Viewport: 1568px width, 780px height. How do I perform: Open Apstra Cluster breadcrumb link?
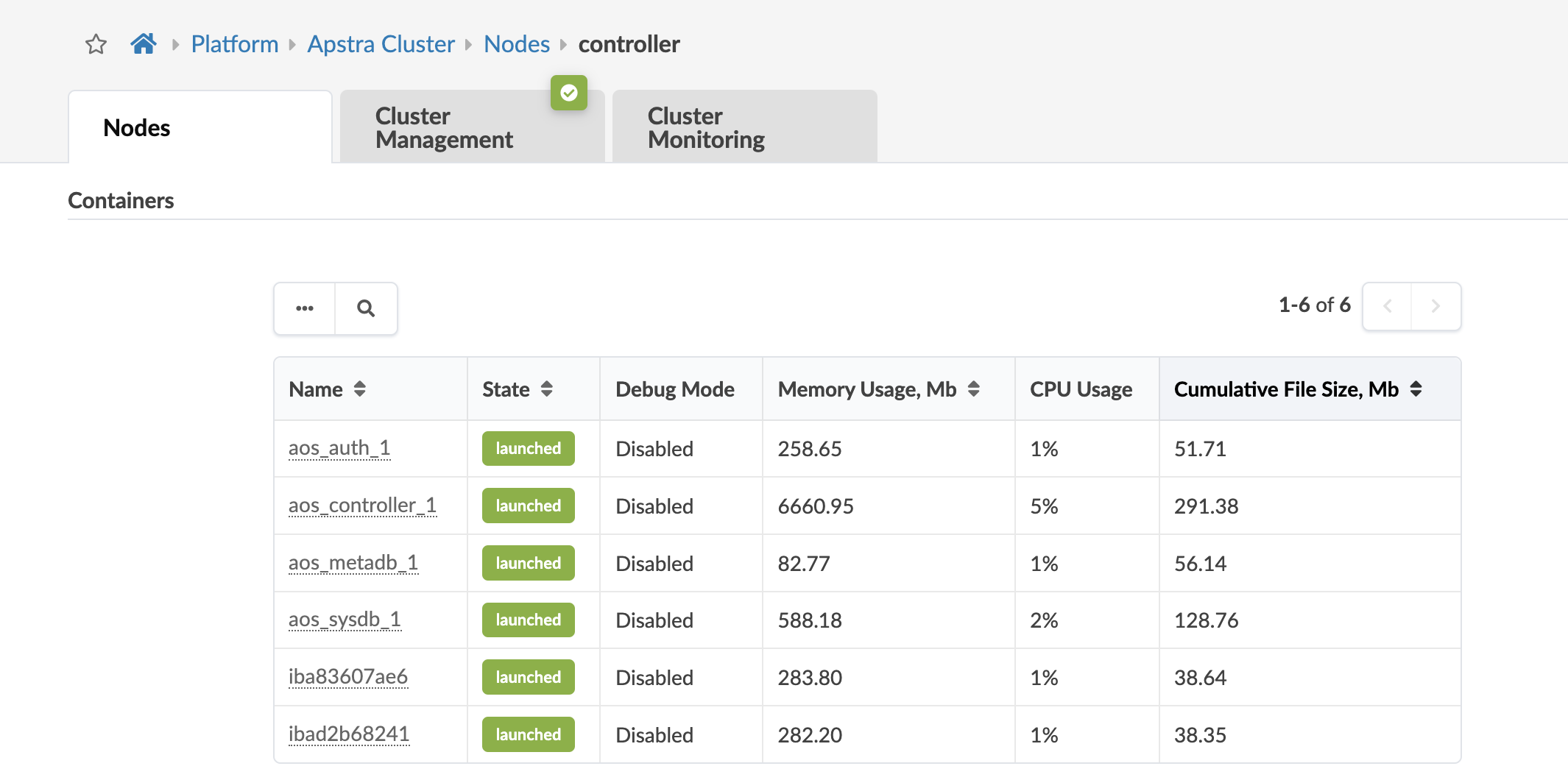pyautogui.click(x=381, y=44)
